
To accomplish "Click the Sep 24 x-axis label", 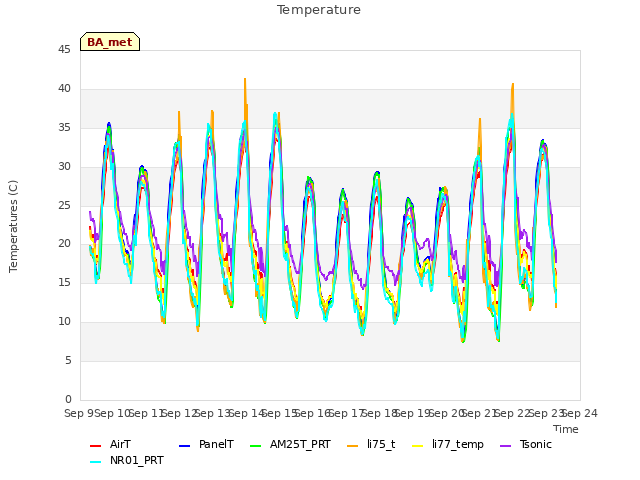I will pos(580,413).
